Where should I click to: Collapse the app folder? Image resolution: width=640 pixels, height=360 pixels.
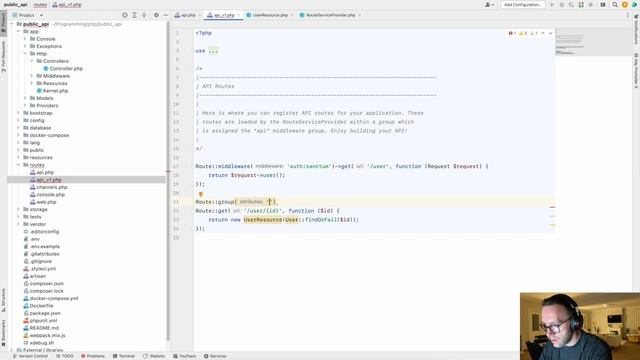coord(18,31)
